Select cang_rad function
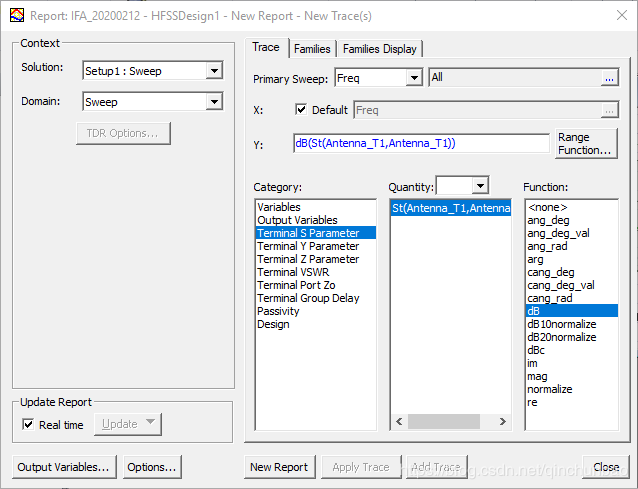 pyautogui.click(x=572, y=298)
